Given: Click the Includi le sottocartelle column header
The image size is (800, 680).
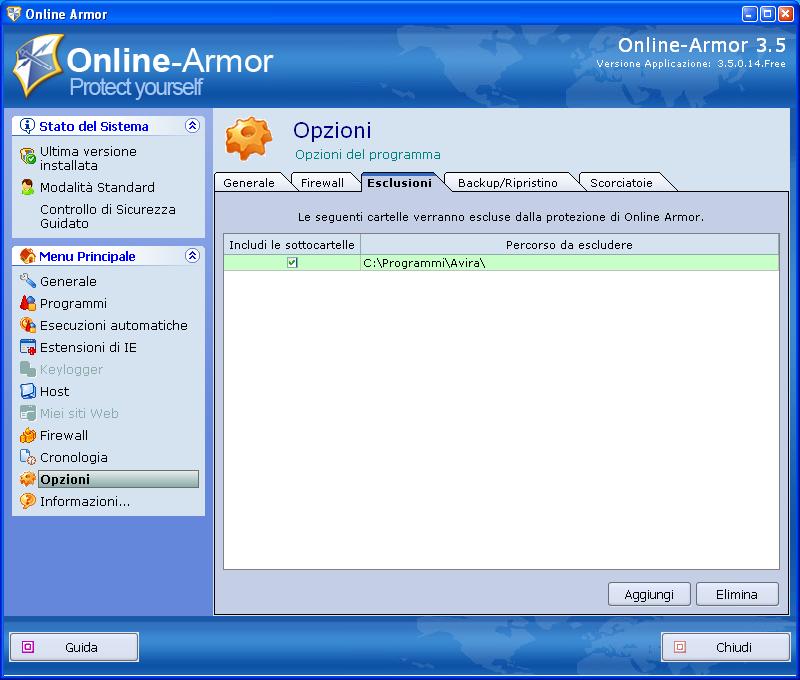Looking at the screenshot, I should click(292, 245).
